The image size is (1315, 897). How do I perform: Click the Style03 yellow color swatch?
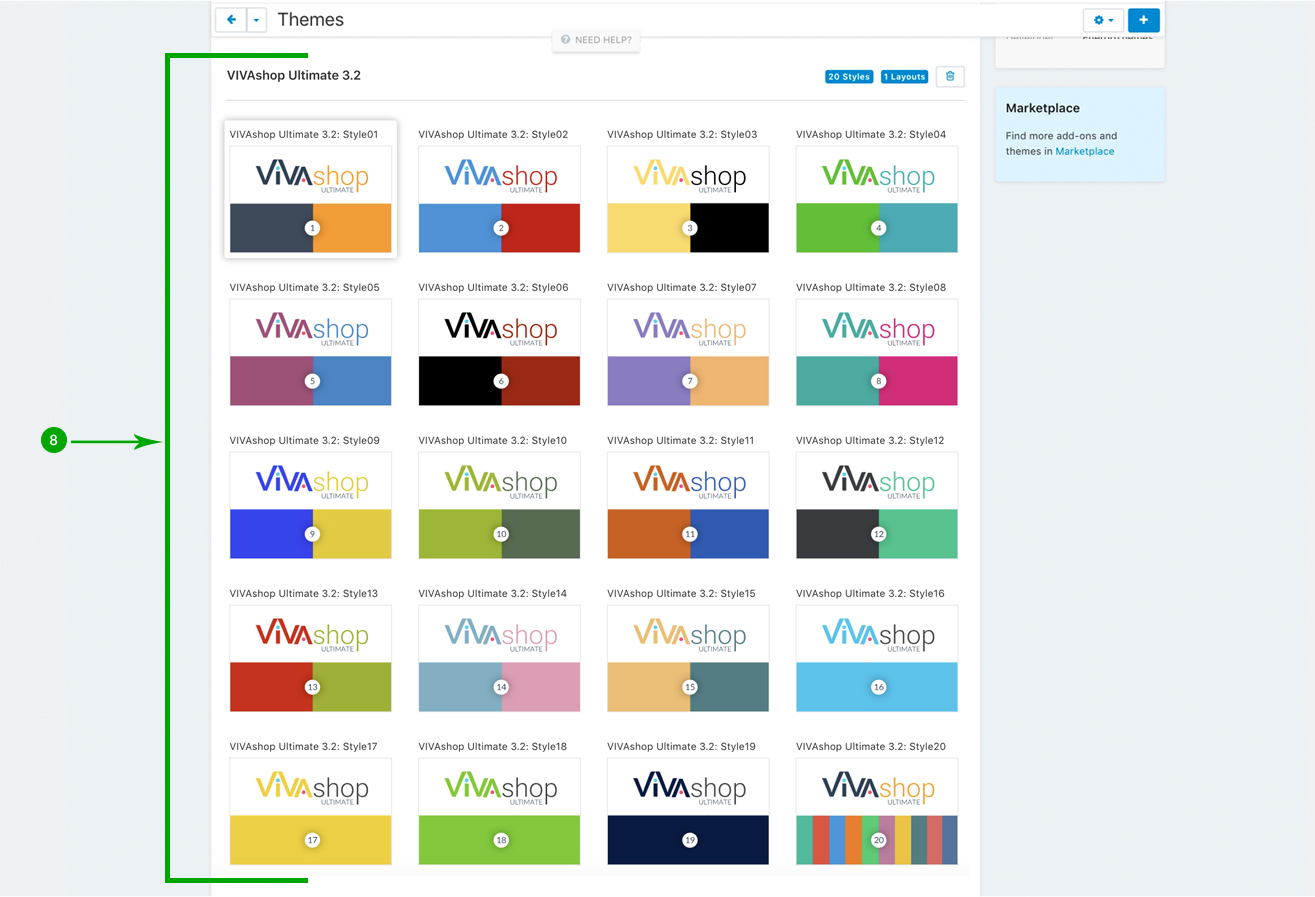click(647, 228)
